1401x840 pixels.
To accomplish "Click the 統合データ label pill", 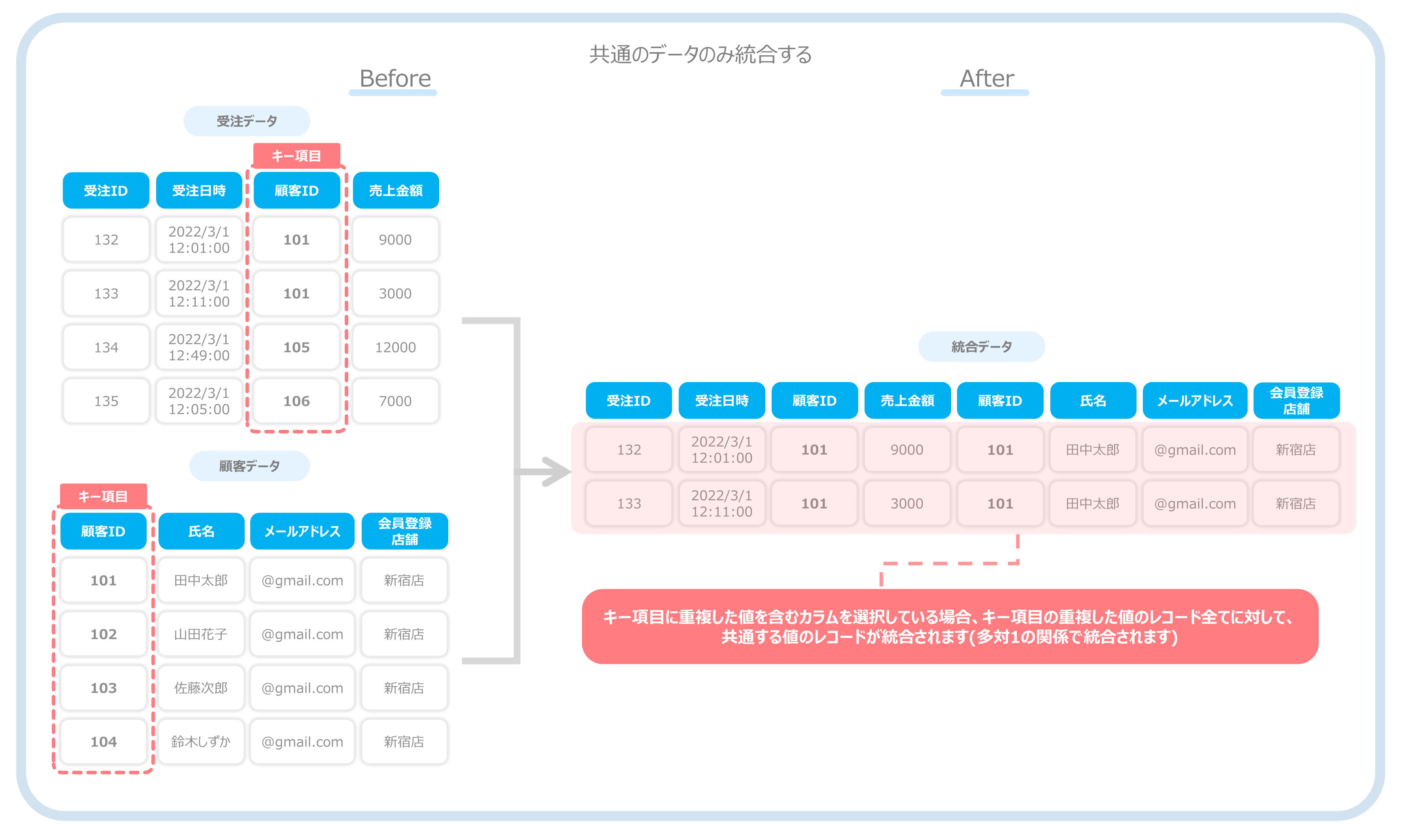I will click(982, 347).
